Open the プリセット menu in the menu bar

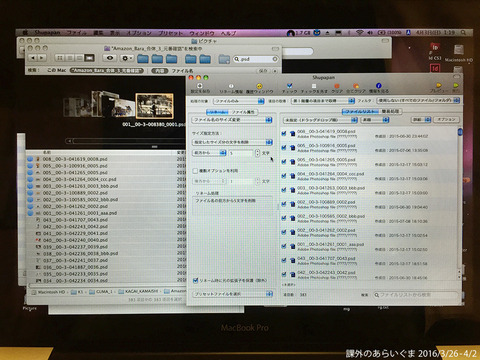click(x=170, y=33)
